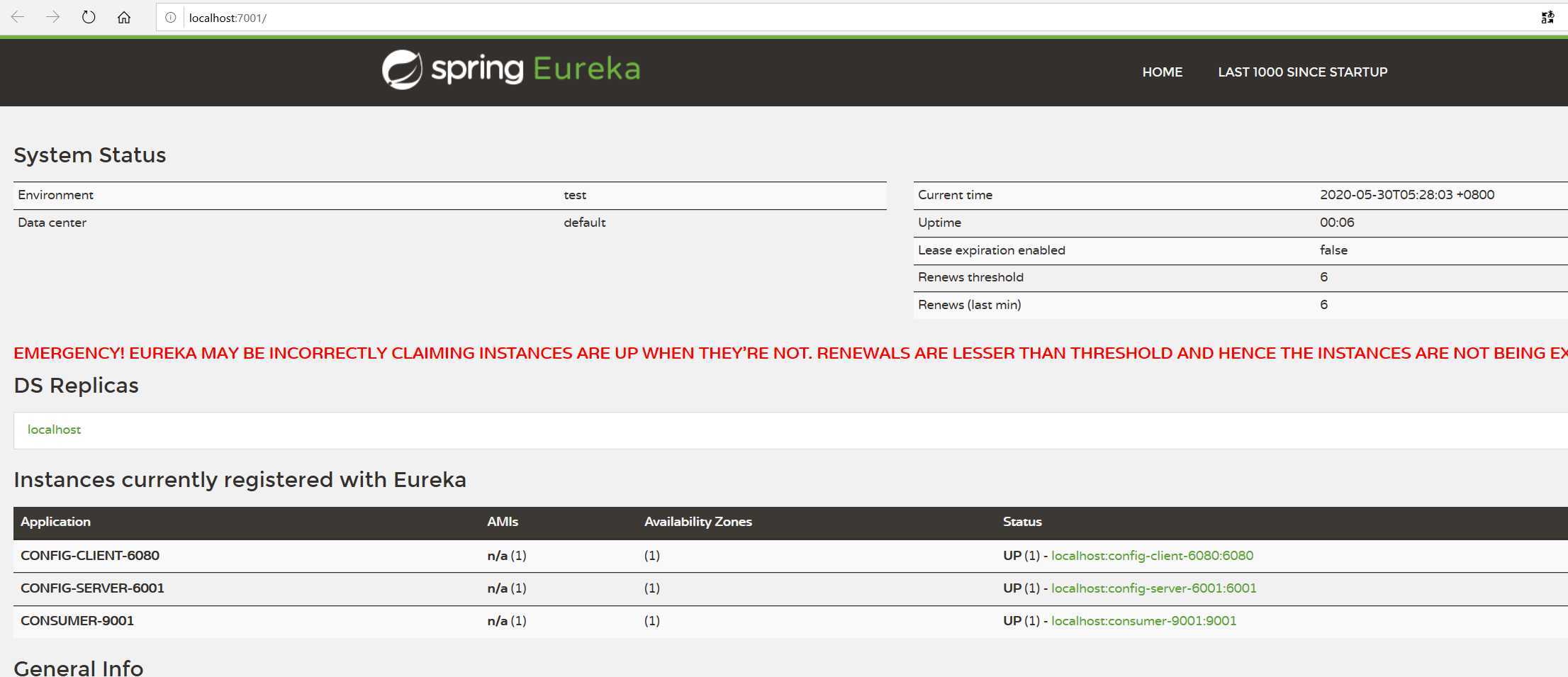Select the CONFIG-SERVER-6001 application name
This screenshot has width=1568, height=677.
[92, 588]
